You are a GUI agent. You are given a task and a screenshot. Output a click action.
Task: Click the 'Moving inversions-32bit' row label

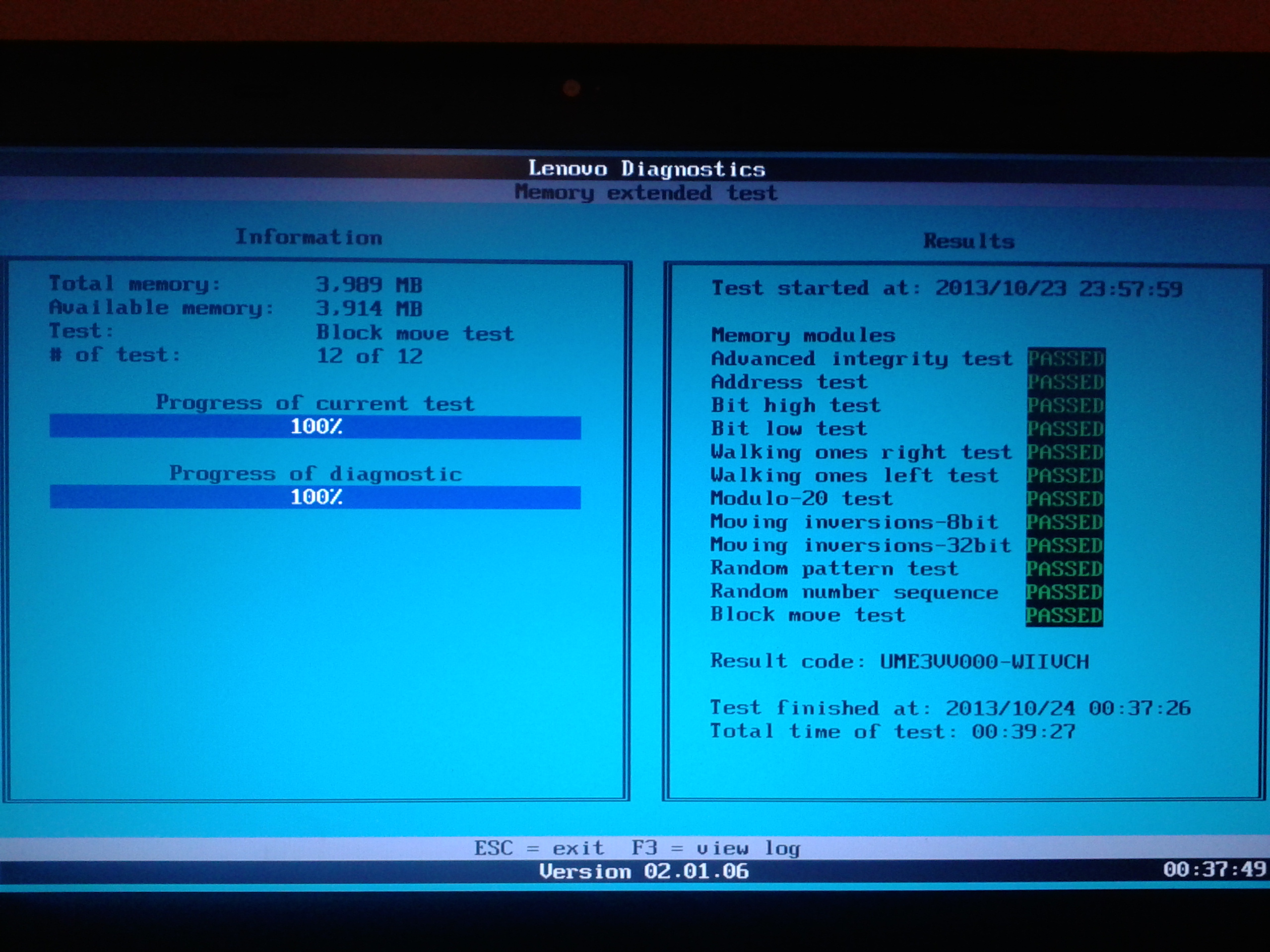861,545
